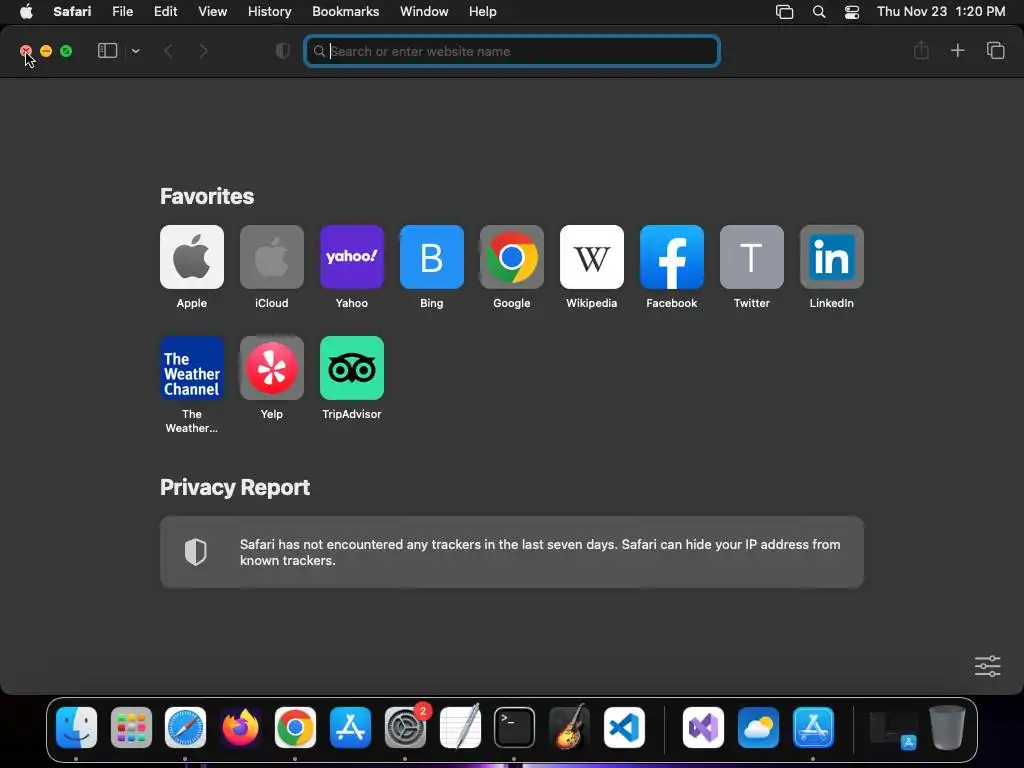Image resolution: width=1024 pixels, height=768 pixels.
Task: Open The Weather Channel favorite
Action: (x=191, y=368)
